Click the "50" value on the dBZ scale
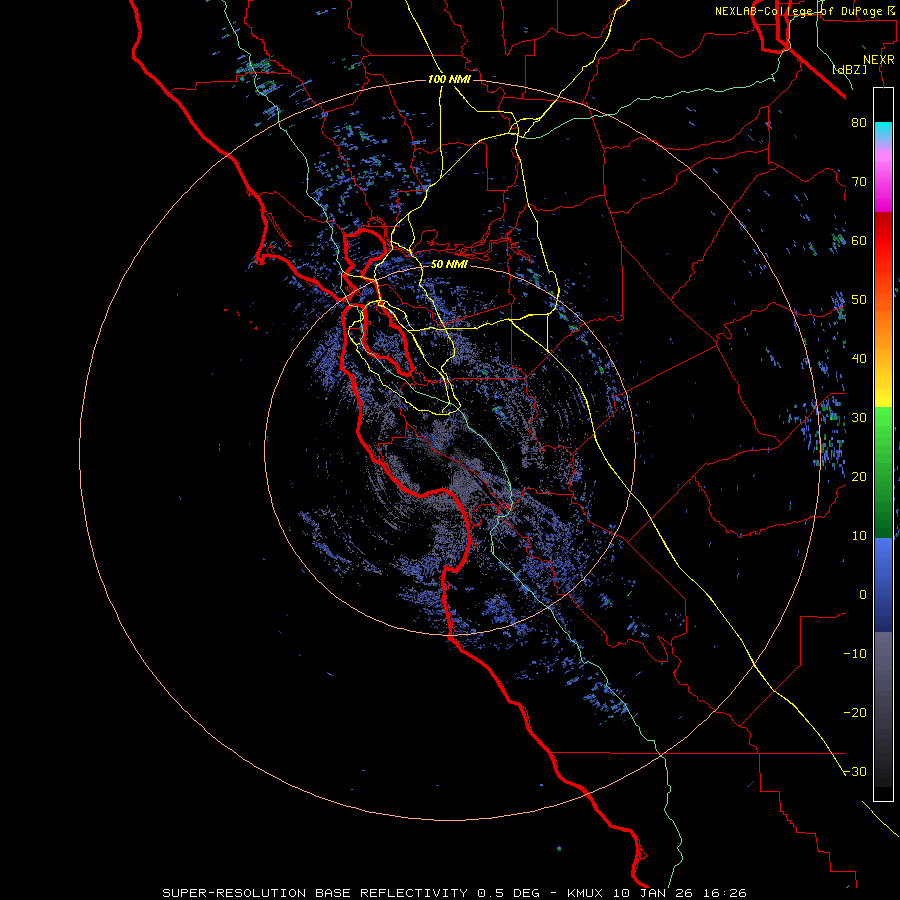Image resolution: width=900 pixels, height=900 pixels. 859,300
